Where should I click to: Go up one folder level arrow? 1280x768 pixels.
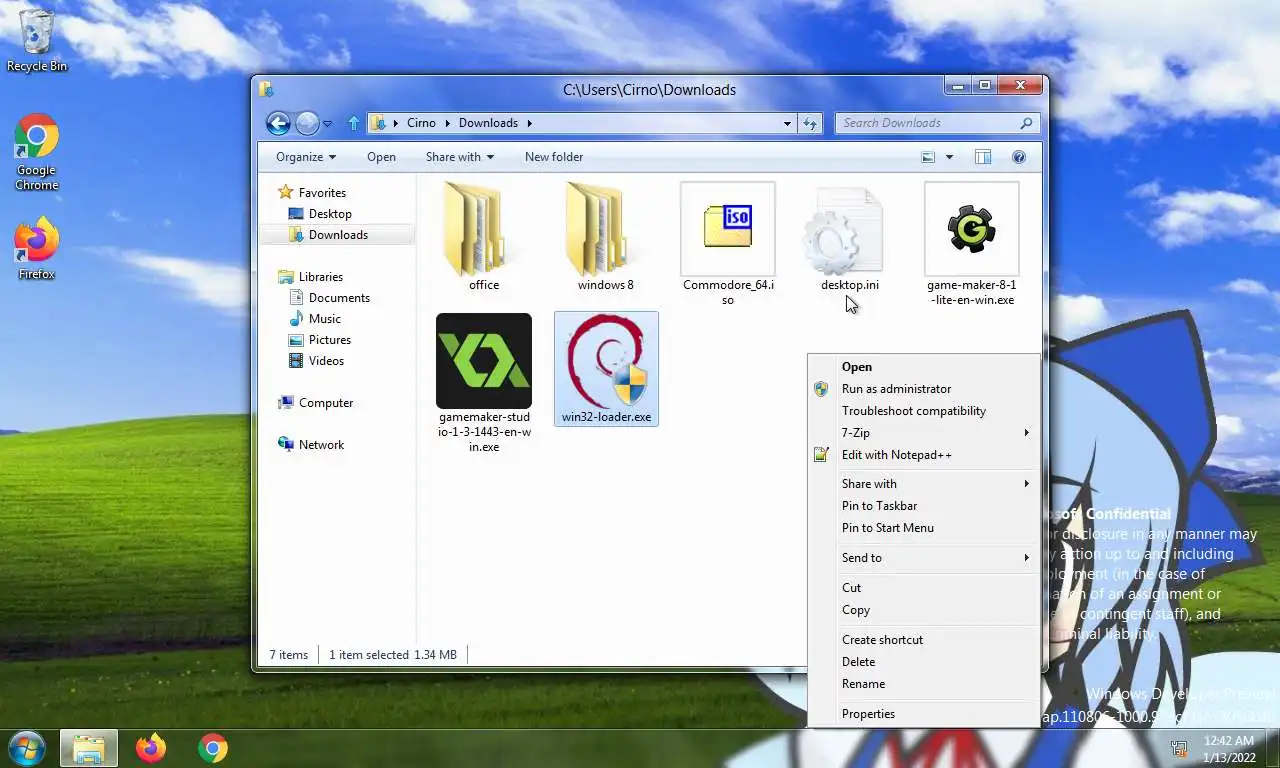click(353, 123)
